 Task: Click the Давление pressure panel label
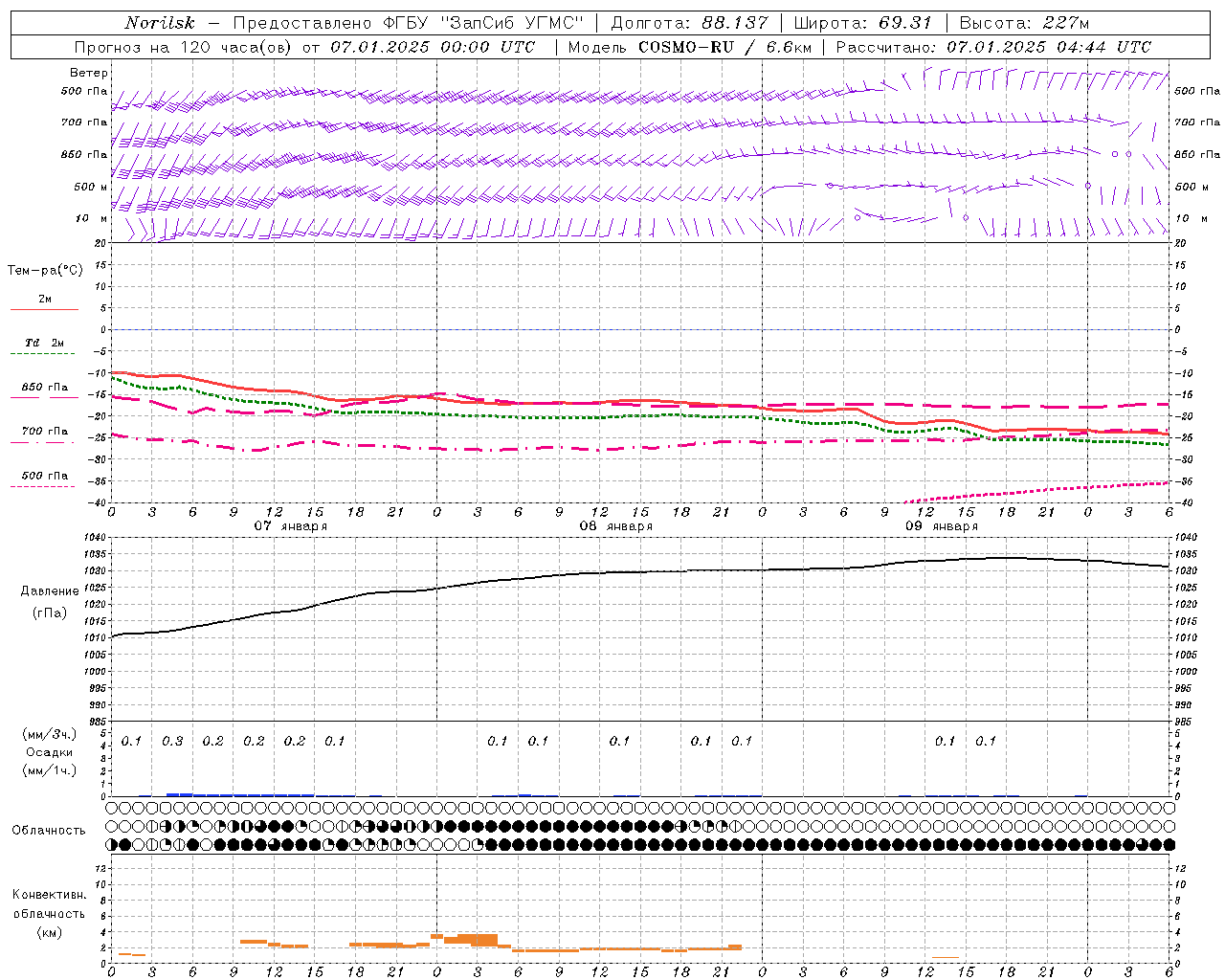[x=50, y=591]
